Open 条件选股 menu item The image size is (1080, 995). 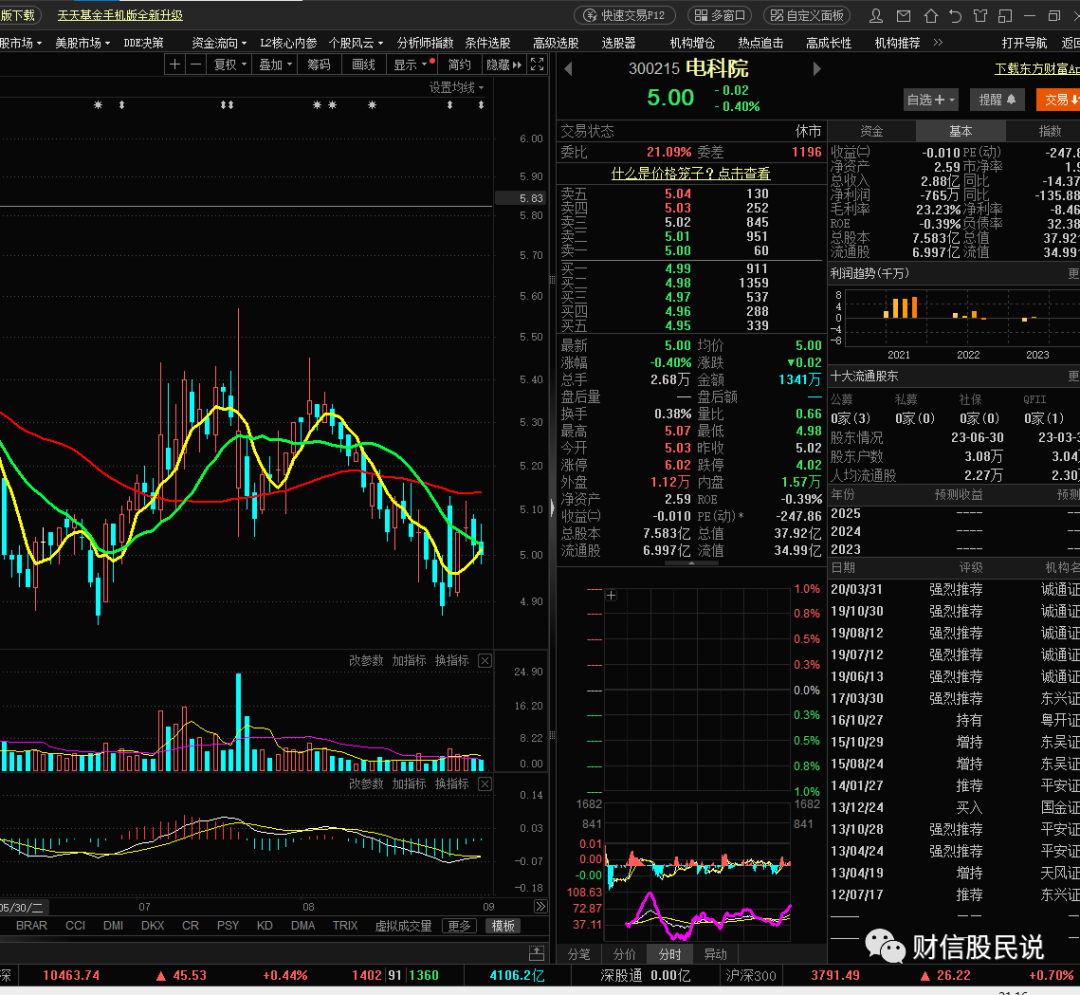coord(488,43)
